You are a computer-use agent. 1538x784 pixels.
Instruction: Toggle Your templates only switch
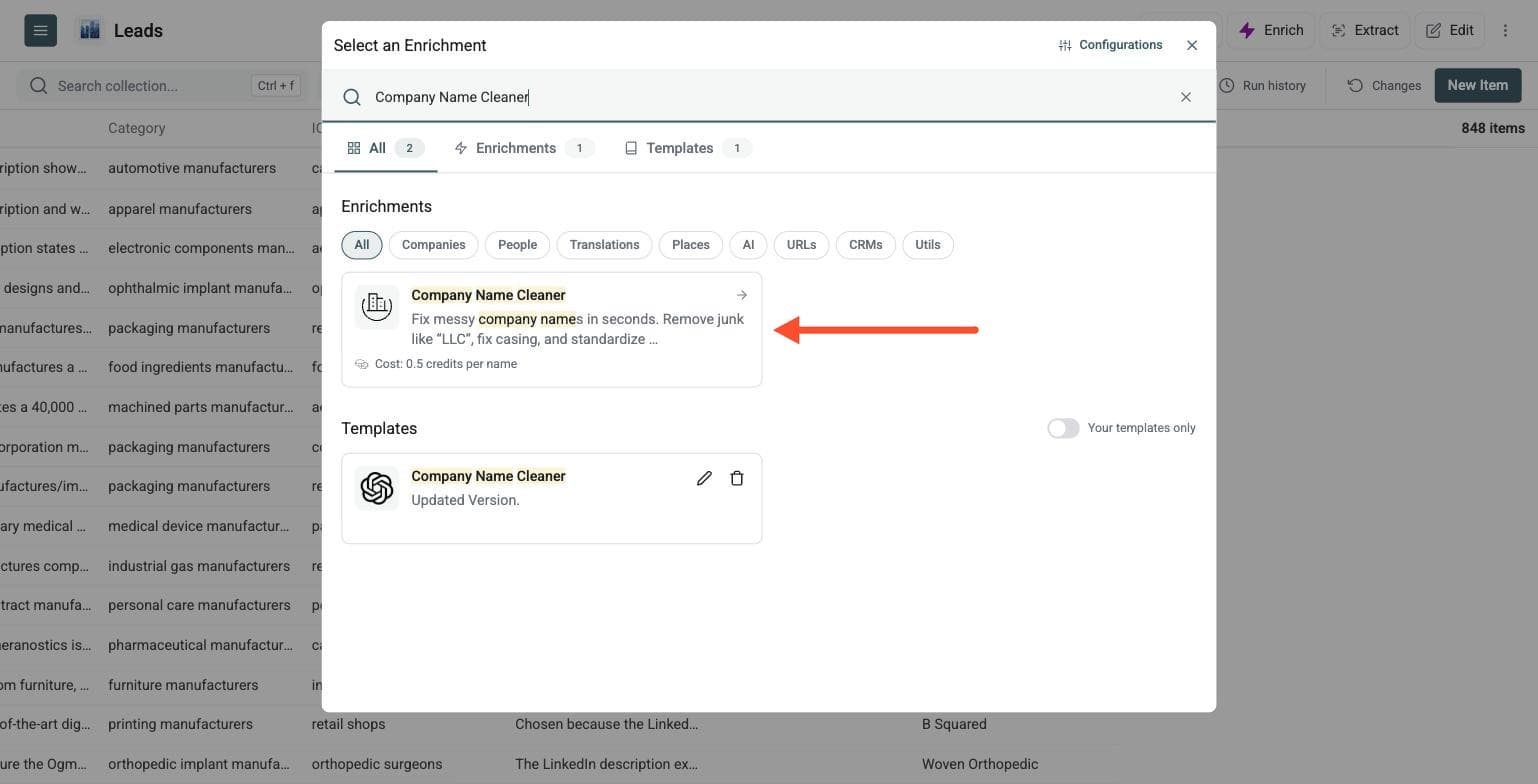(1063, 428)
